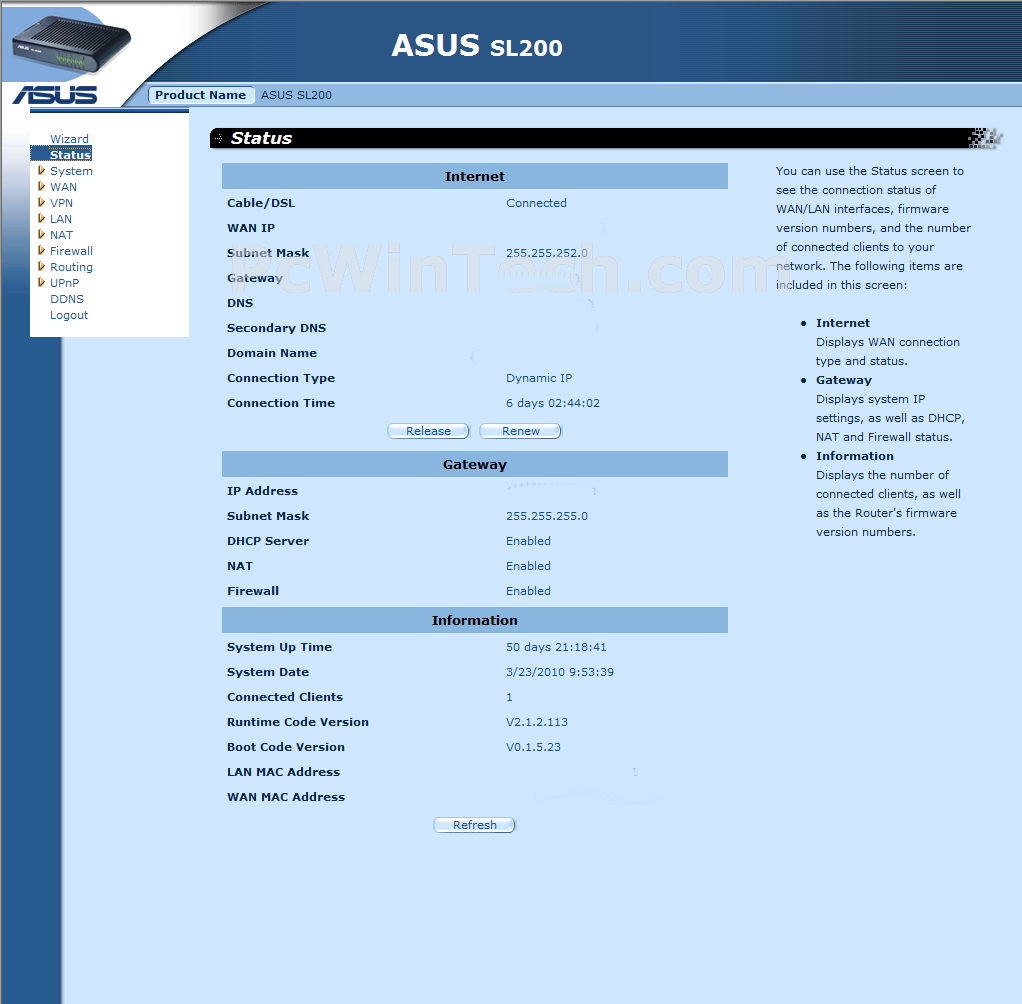The width and height of the screenshot is (1022, 1004).
Task: Click the Firewall 'Enabled' value
Action: [x=529, y=591]
